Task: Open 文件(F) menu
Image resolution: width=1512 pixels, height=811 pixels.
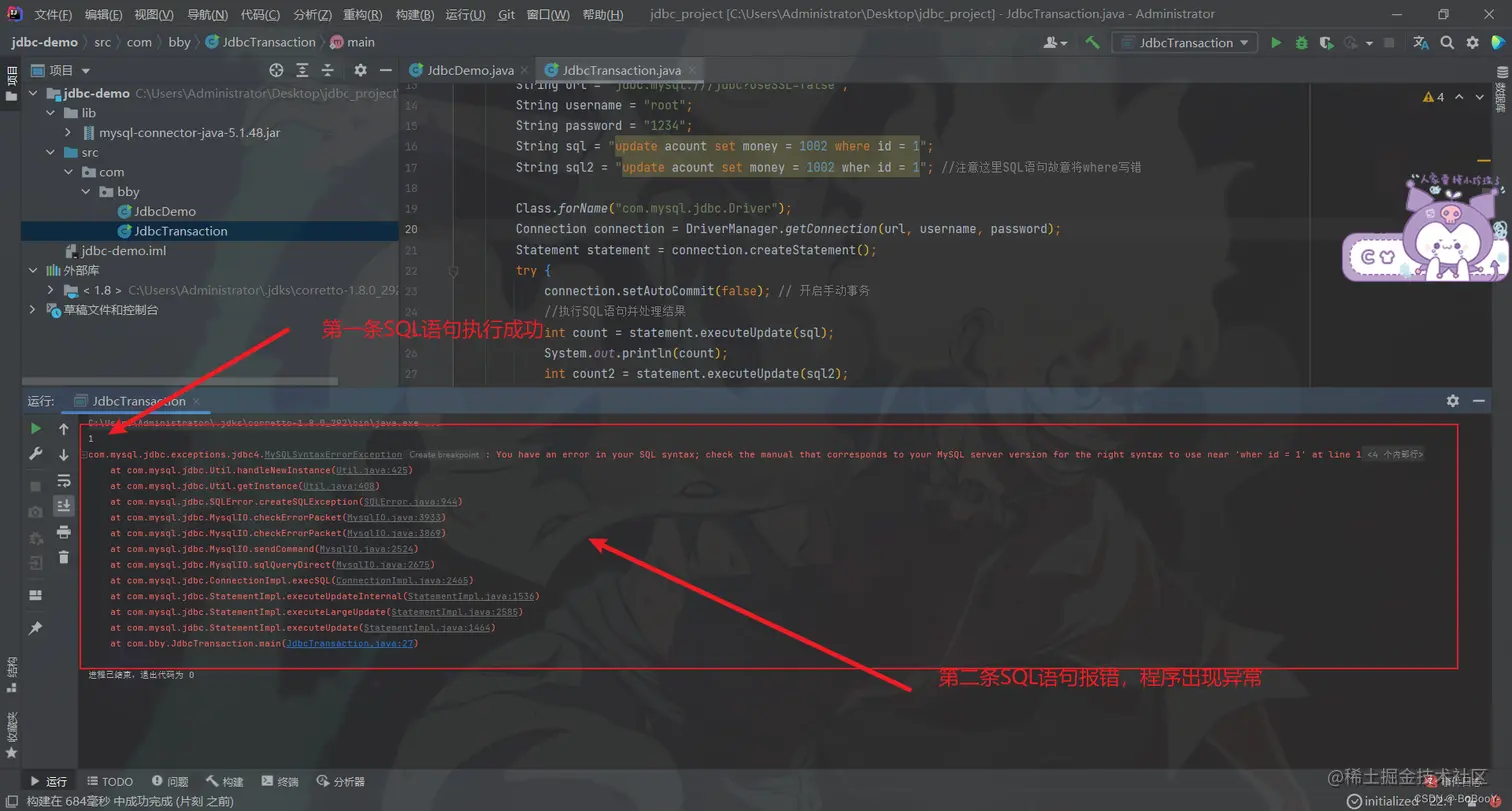Action: coord(52,15)
